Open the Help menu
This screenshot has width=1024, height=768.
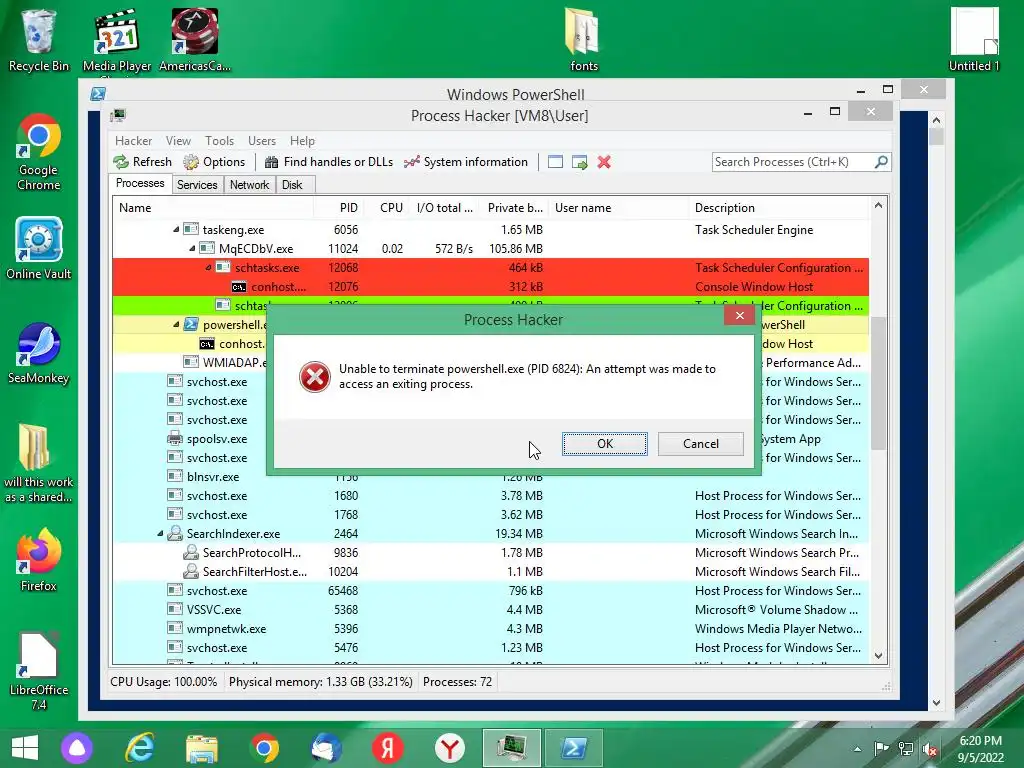302,141
